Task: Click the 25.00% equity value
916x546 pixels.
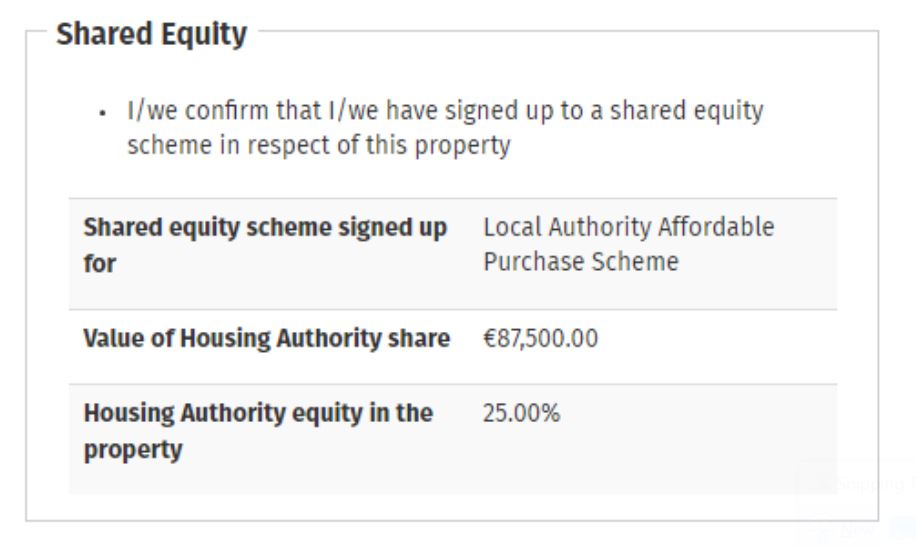Action: pos(521,413)
